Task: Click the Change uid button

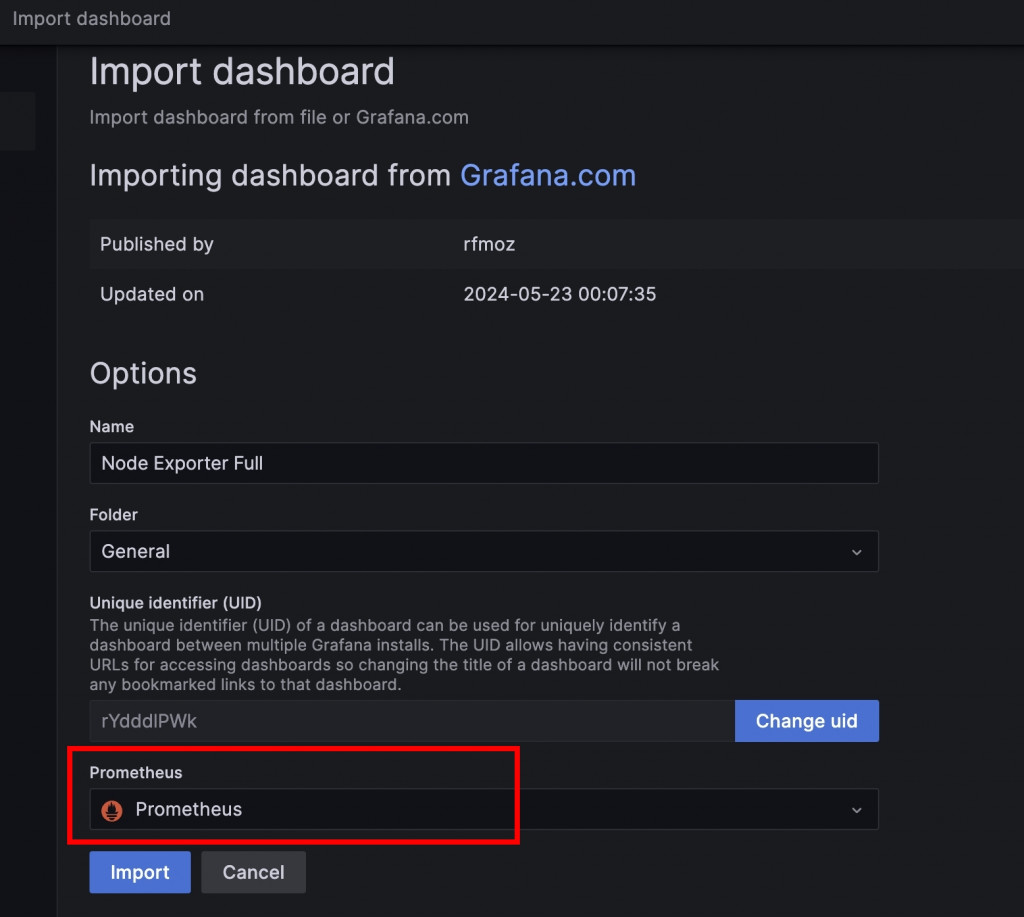Action: click(807, 721)
